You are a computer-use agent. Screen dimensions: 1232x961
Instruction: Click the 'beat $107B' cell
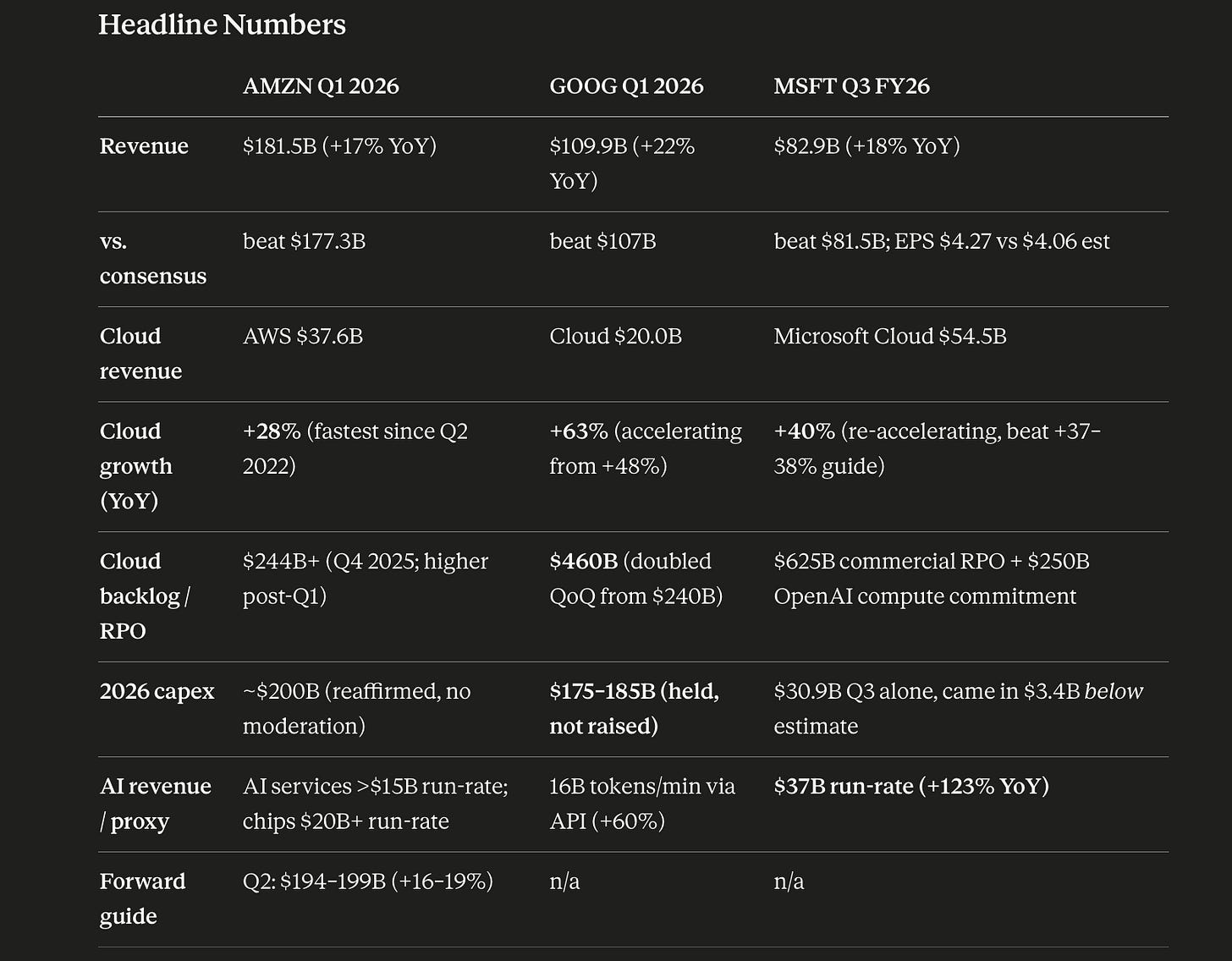click(x=602, y=242)
